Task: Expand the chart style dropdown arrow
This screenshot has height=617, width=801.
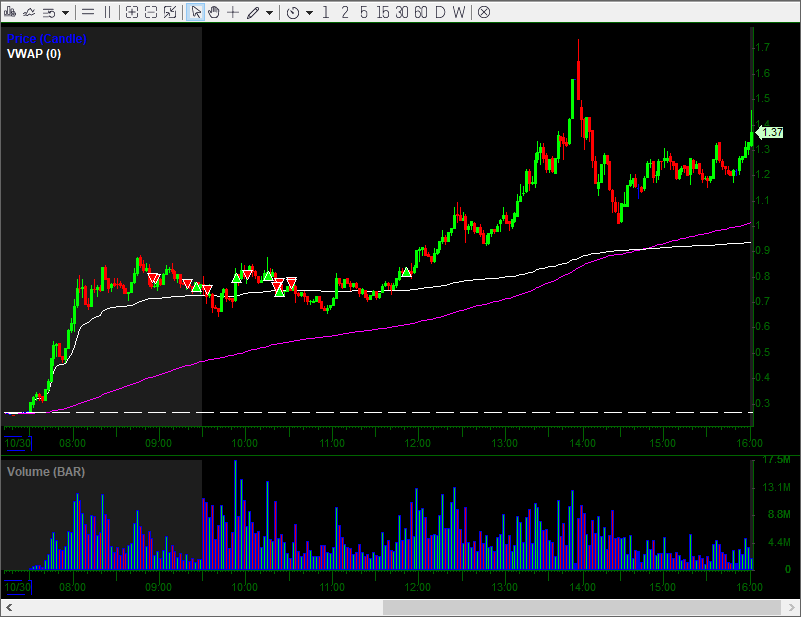Action: pyautogui.click(x=64, y=12)
